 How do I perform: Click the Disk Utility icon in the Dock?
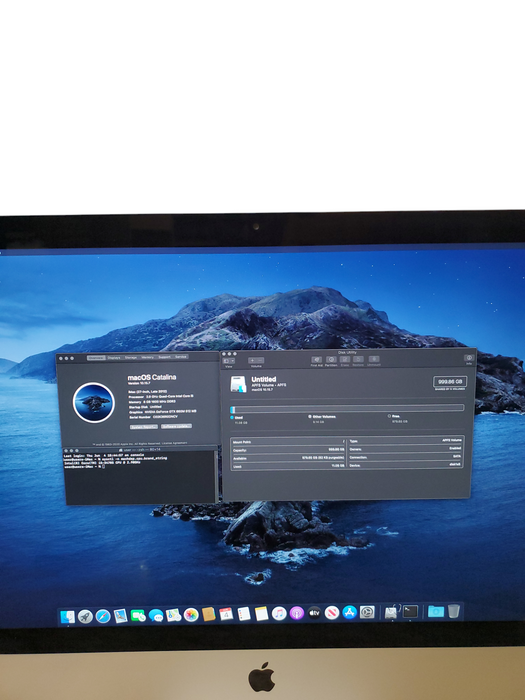(x=391, y=612)
